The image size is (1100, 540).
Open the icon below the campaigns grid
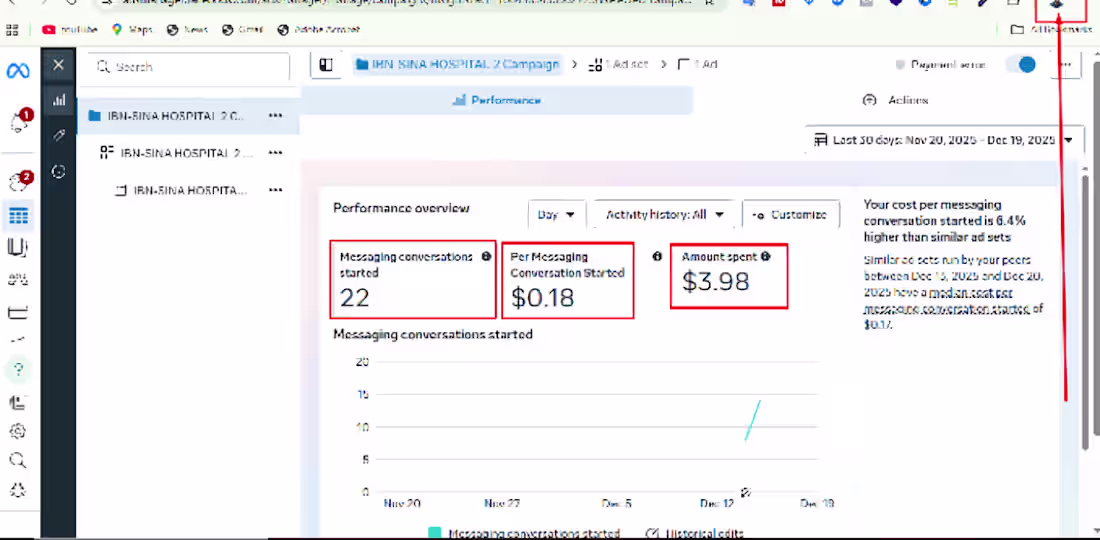(18, 248)
